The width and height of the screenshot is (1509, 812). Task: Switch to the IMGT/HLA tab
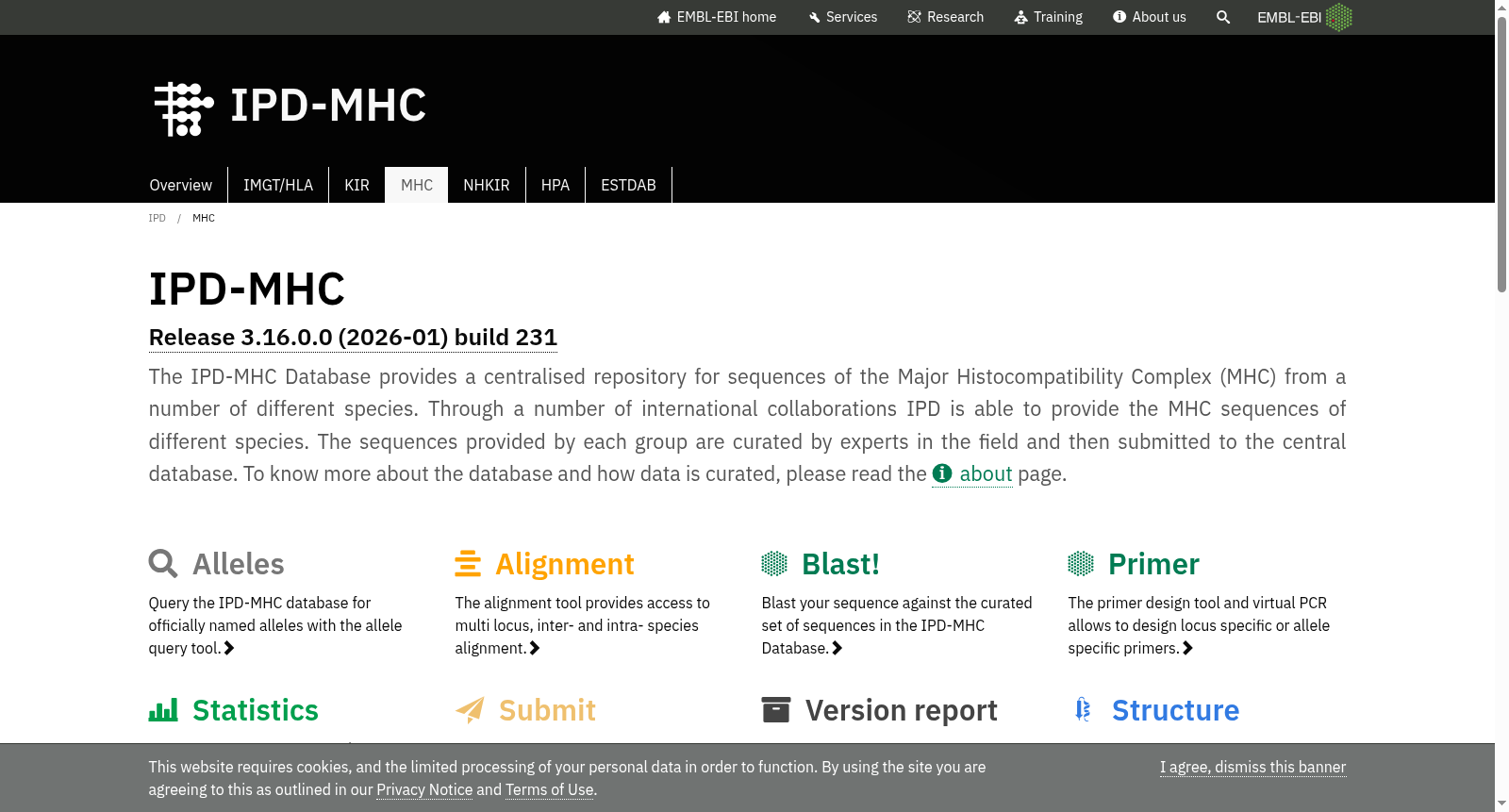[278, 185]
